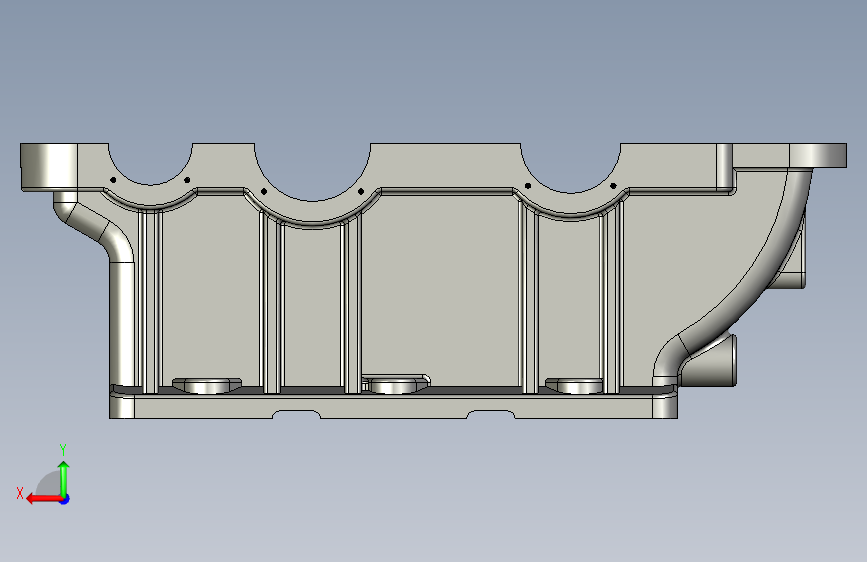Click the red X axis arrow of the triad
This screenshot has height=562, width=867.
tap(44, 499)
